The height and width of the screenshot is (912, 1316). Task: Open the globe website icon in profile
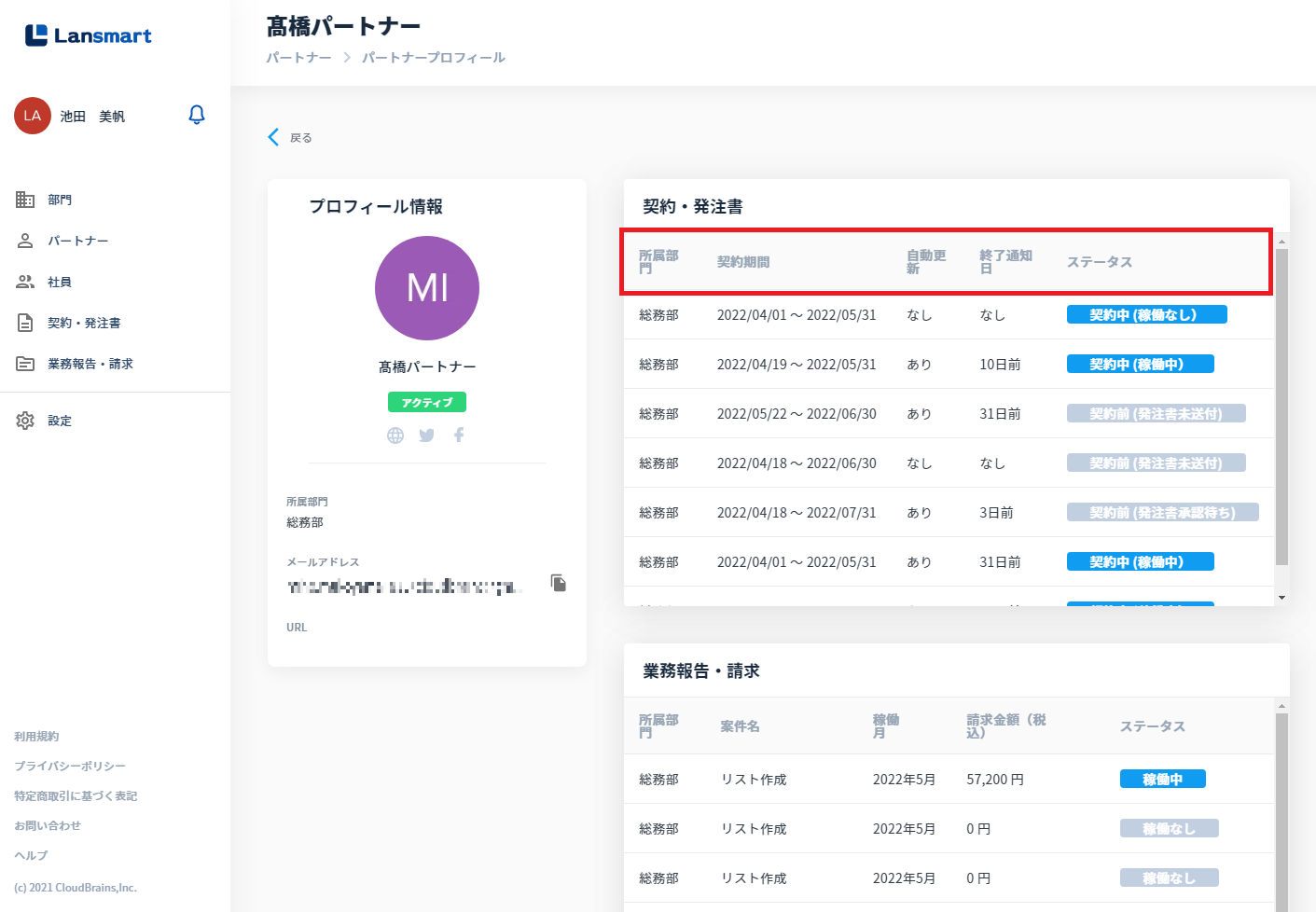click(x=395, y=435)
